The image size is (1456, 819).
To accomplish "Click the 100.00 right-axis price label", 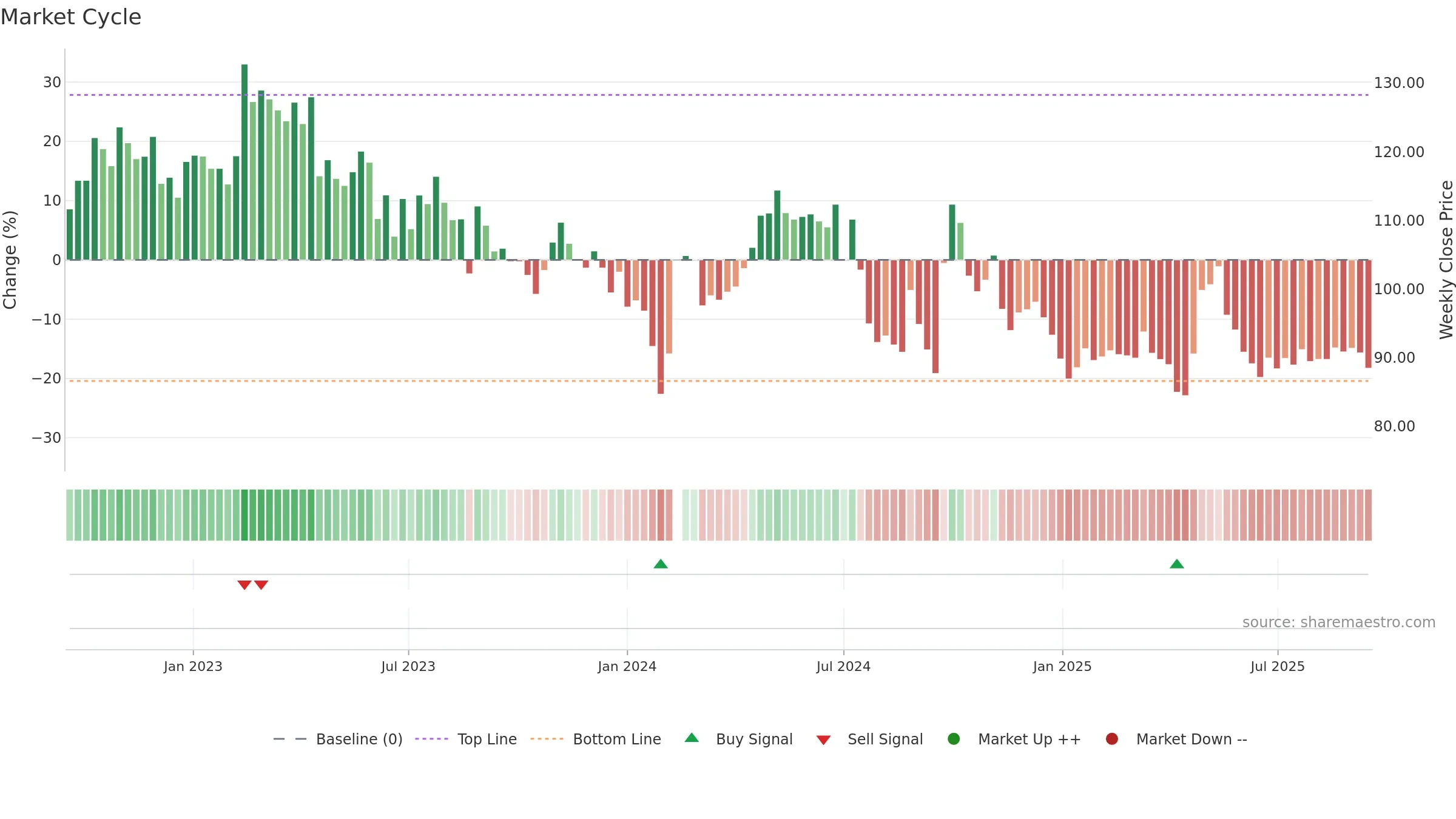I will click(1399, 289).
